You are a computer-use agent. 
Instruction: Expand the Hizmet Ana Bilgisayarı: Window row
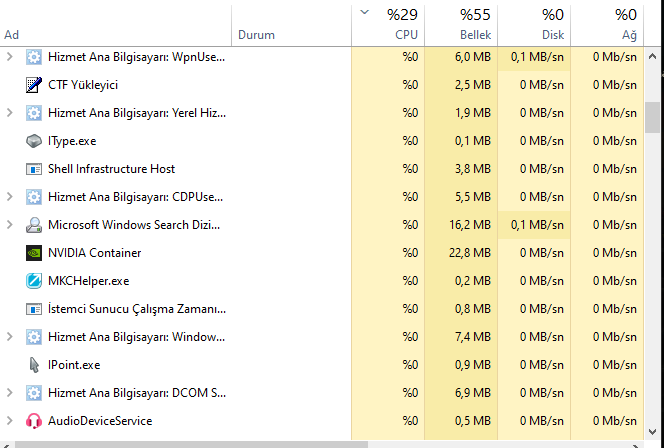tap(9, 337)
